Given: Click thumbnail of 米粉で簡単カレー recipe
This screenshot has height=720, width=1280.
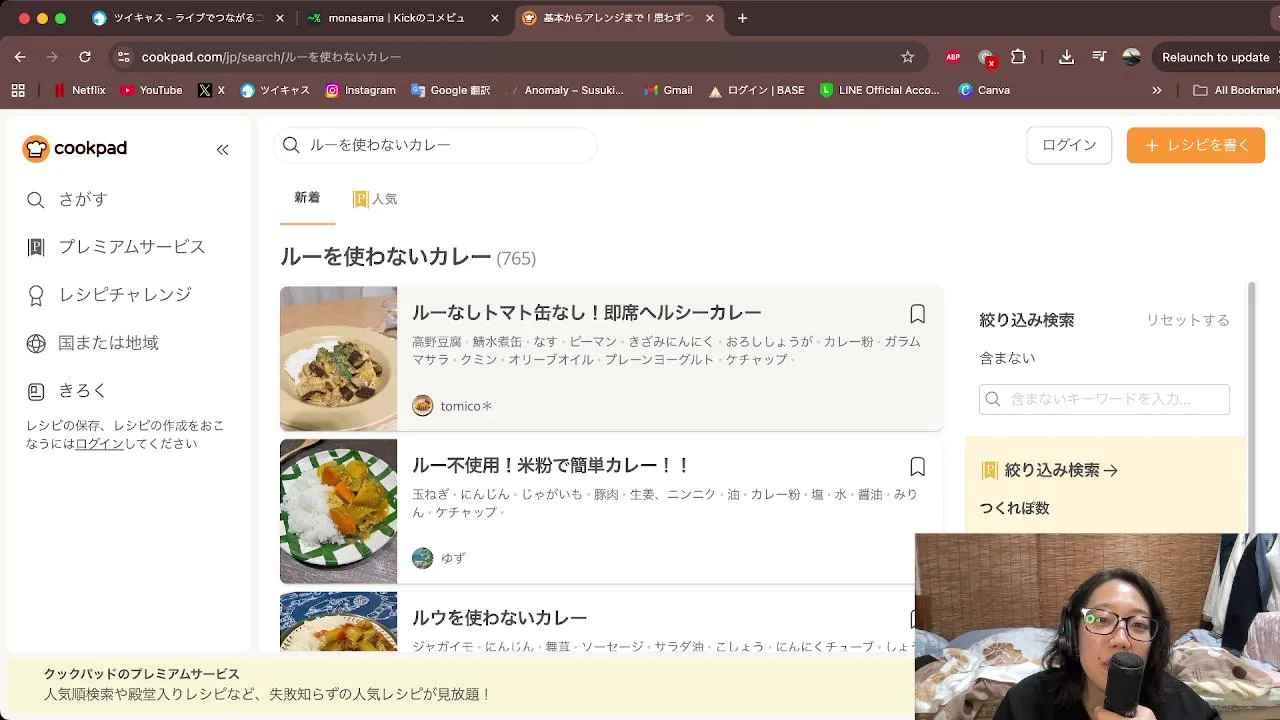Looking at the screenshot, I should pyautogui.click(x=338, y=511).
